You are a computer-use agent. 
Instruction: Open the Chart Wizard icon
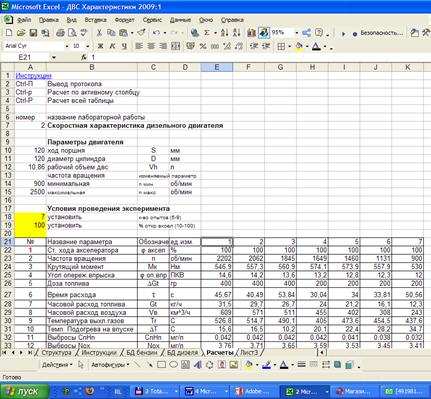pos(251,33)
